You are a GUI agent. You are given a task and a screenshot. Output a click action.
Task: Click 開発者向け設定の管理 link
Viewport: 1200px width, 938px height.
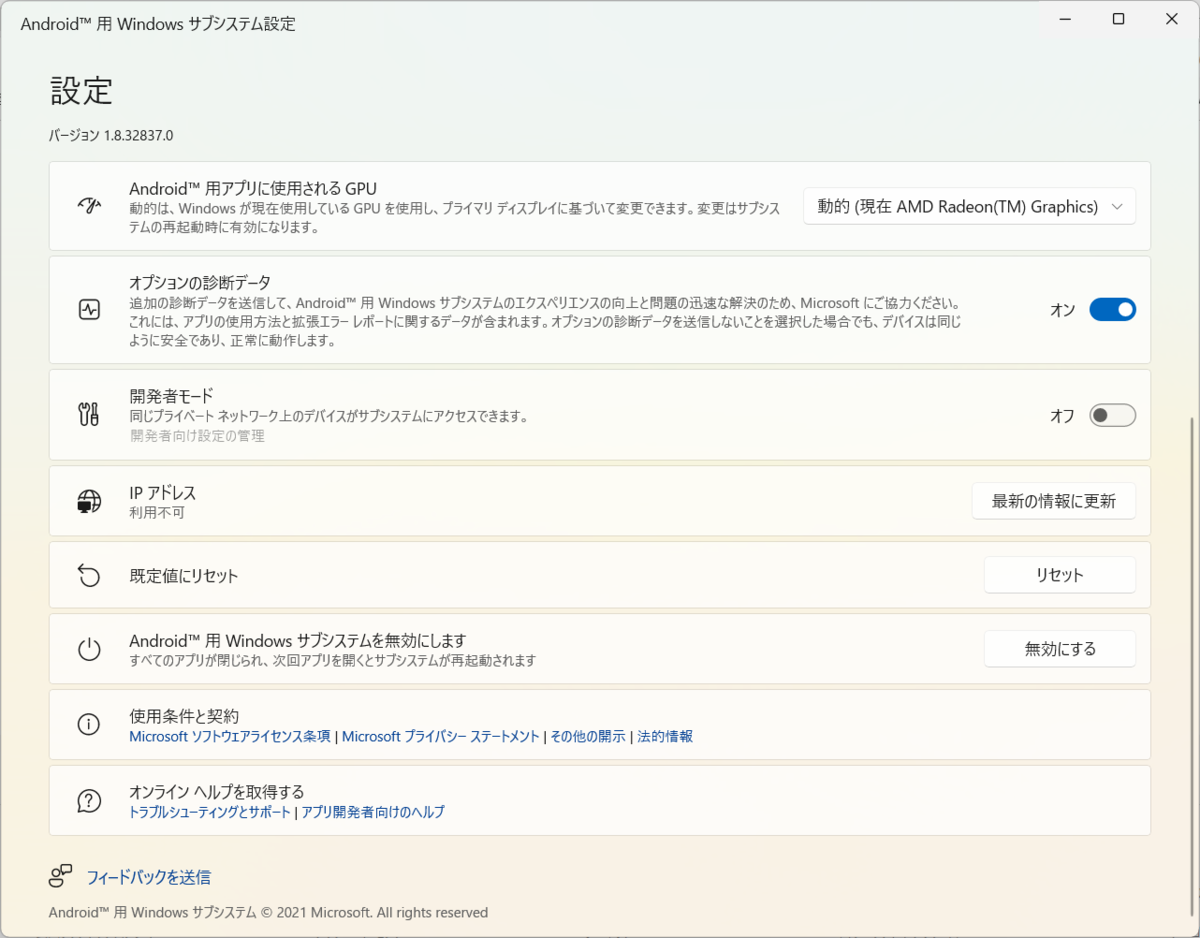tap(198, 436)
